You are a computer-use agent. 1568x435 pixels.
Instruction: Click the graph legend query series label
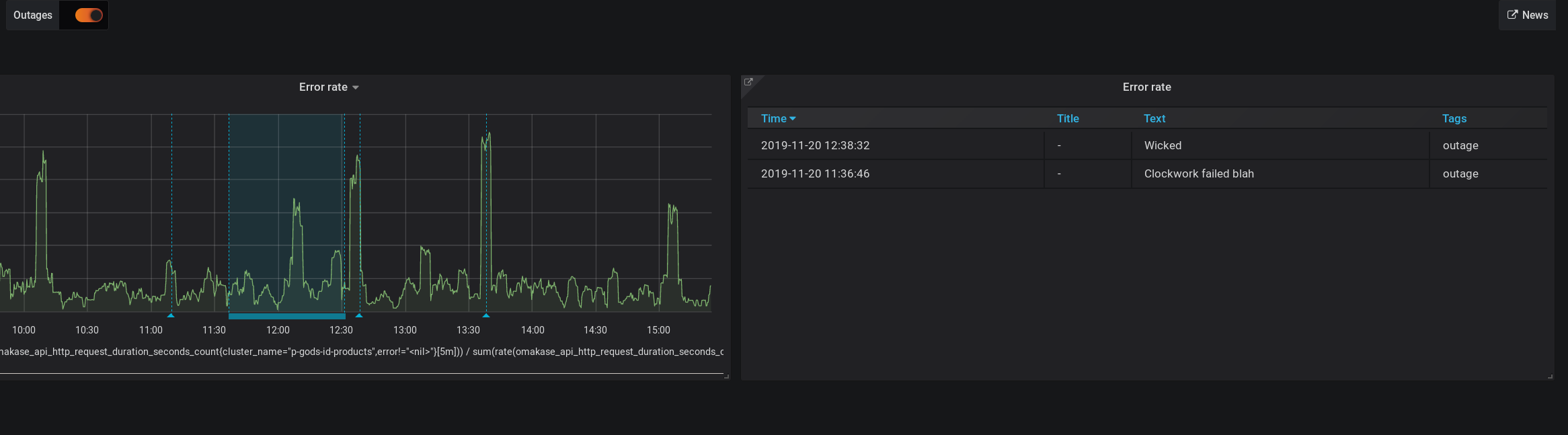click(362, 352)
